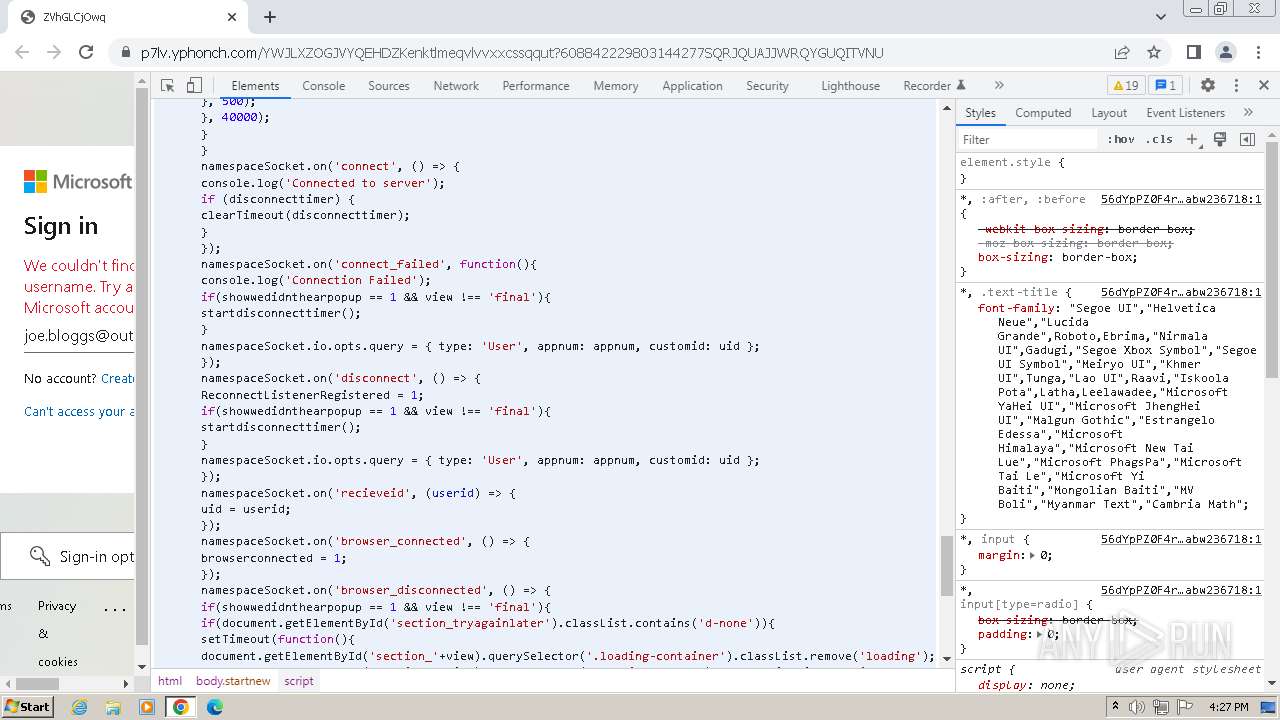Expand the padding property triangle

coord(1041,634)
